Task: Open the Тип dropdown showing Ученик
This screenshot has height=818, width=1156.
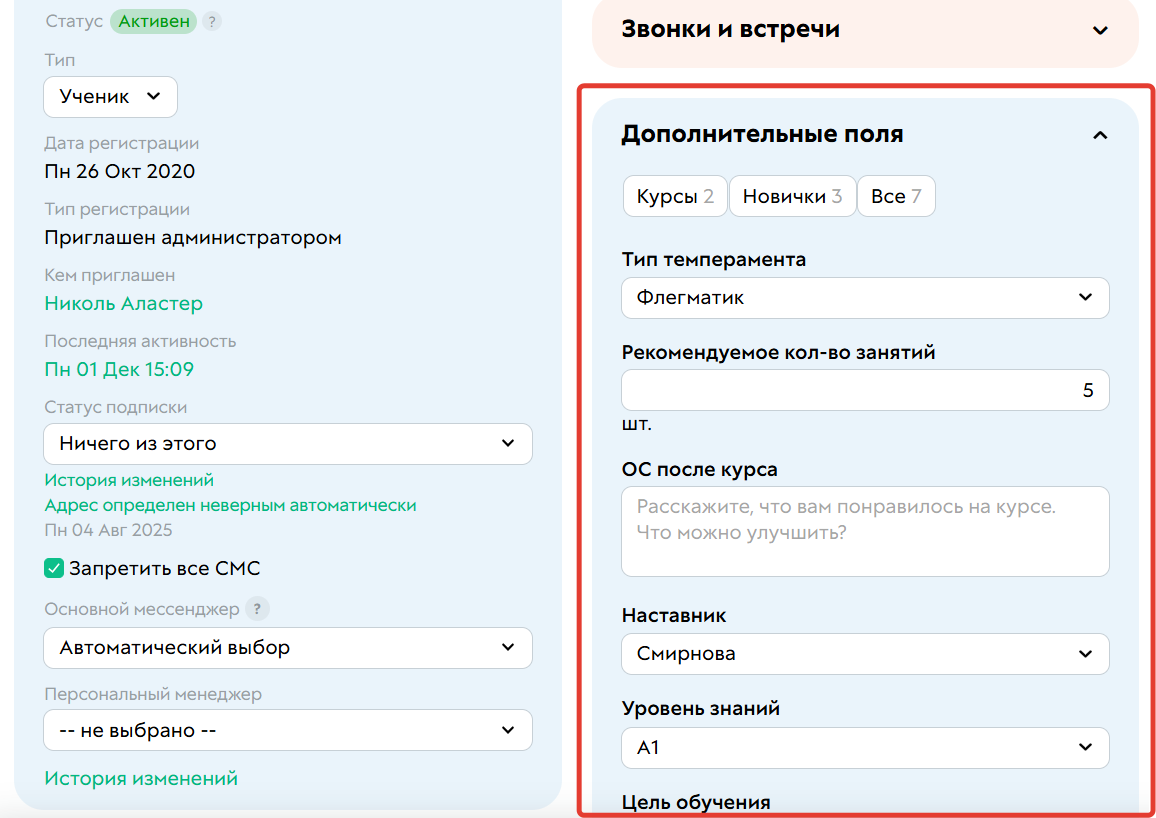Action: click(x=110, y=96)
